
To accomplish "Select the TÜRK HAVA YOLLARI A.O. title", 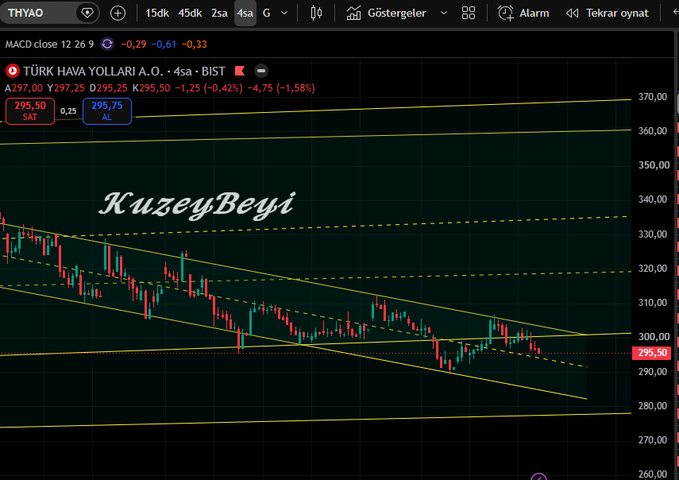I will pyautogui.click(x=93, y=71).
